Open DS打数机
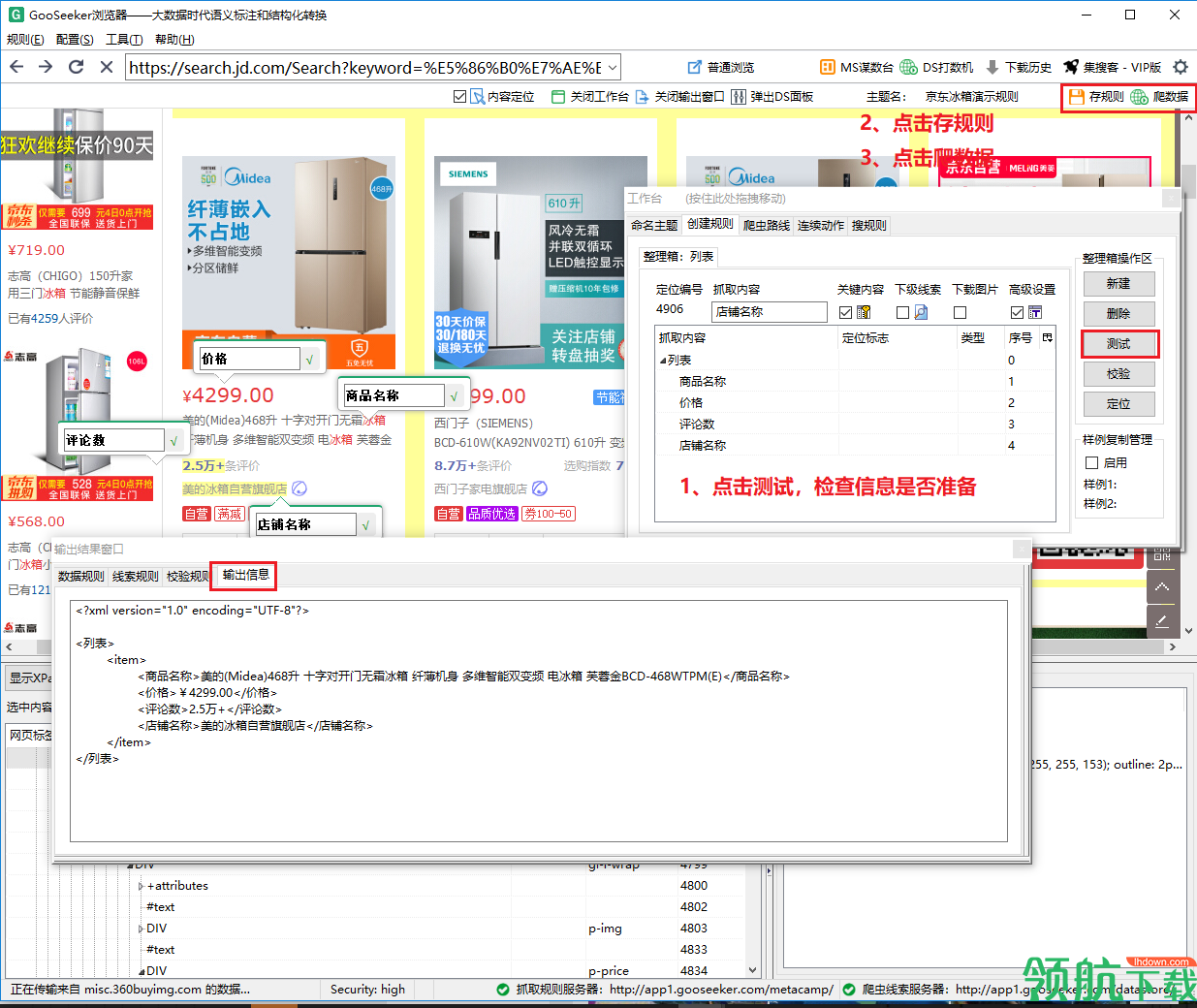Screen dimensions: 1197x1008 click(936, 67)
